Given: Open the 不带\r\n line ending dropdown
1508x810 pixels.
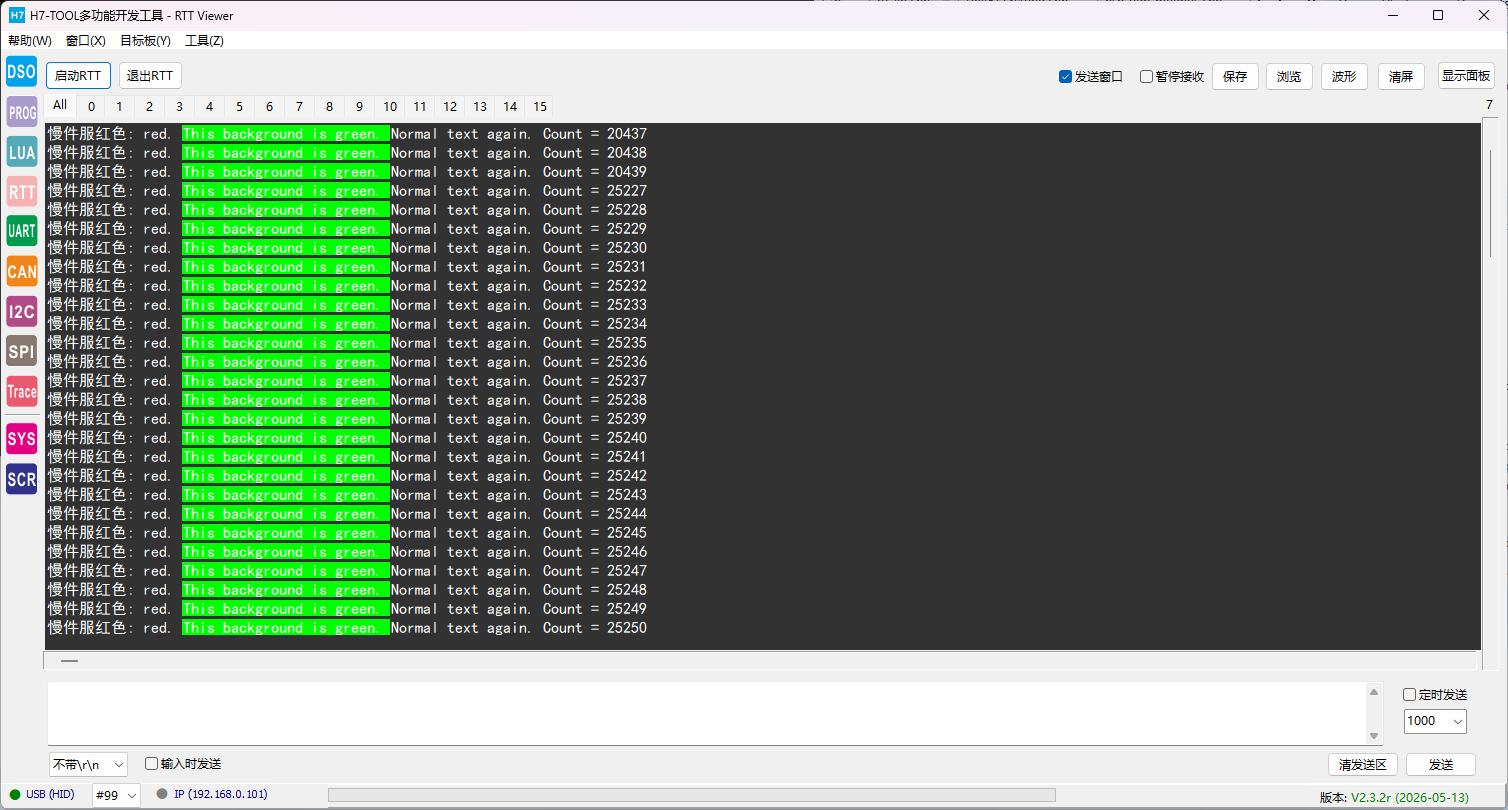Looking at the screenshot, I should (x=88, y=765).
